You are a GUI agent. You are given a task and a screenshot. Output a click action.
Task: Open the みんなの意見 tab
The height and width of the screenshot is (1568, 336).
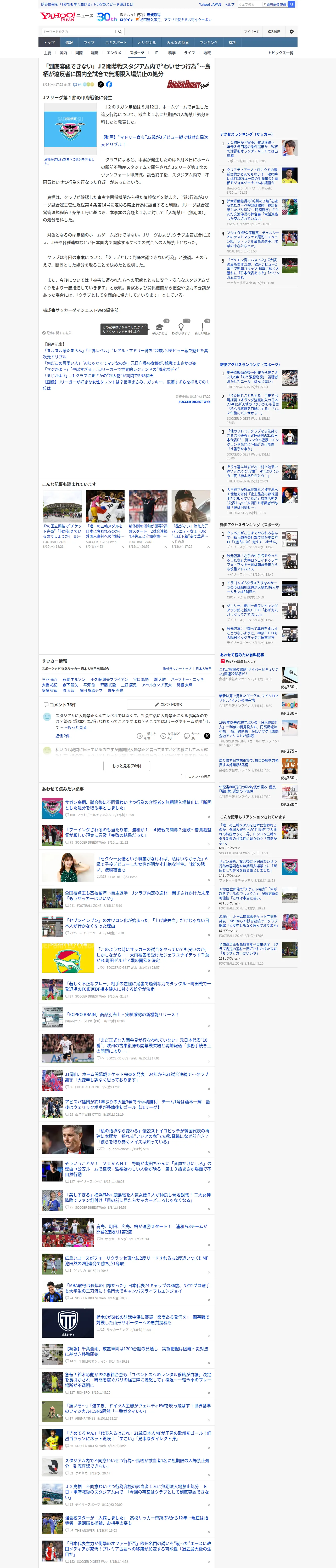178,43
